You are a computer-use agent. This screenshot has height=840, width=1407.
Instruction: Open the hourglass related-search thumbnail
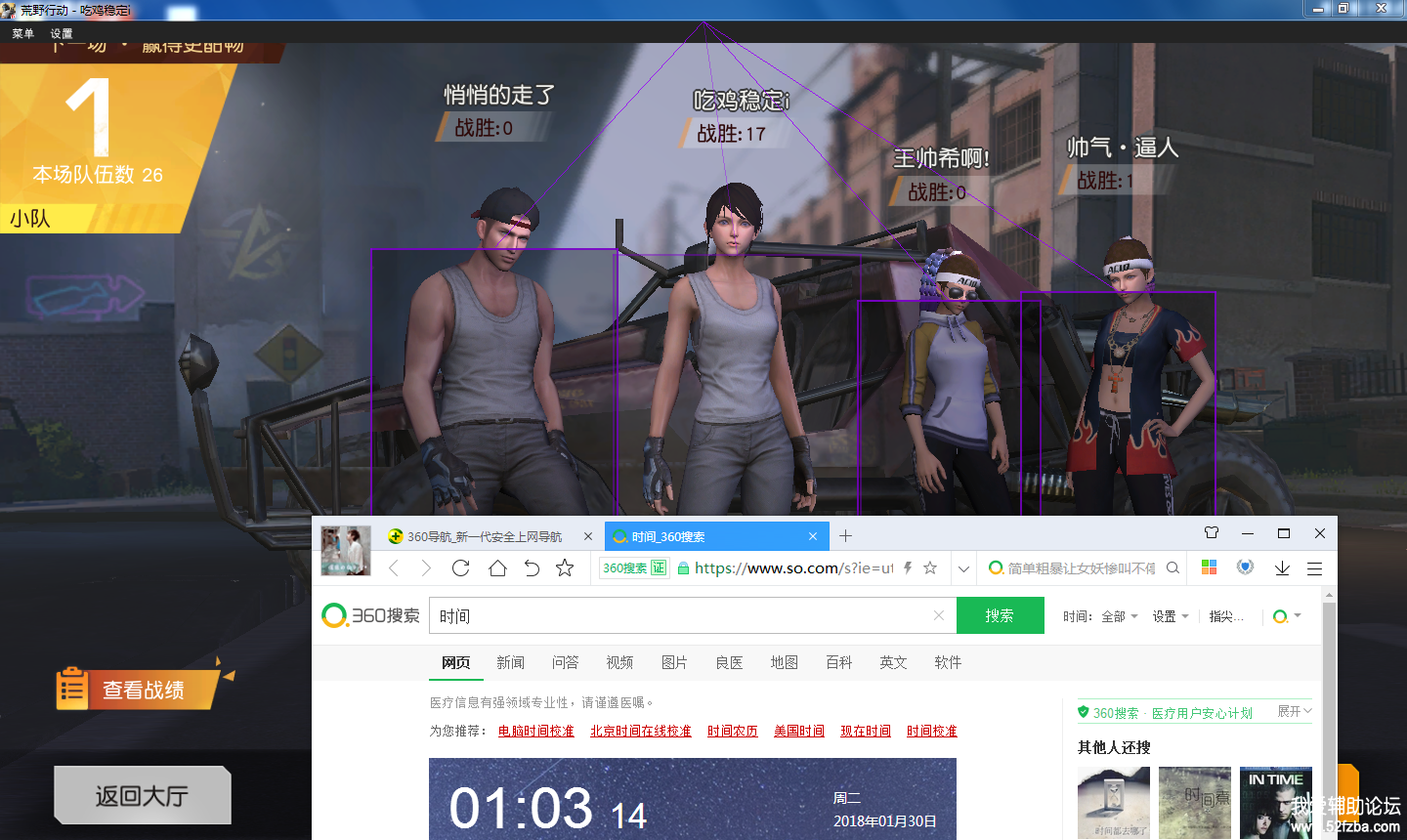[1114, 803]
